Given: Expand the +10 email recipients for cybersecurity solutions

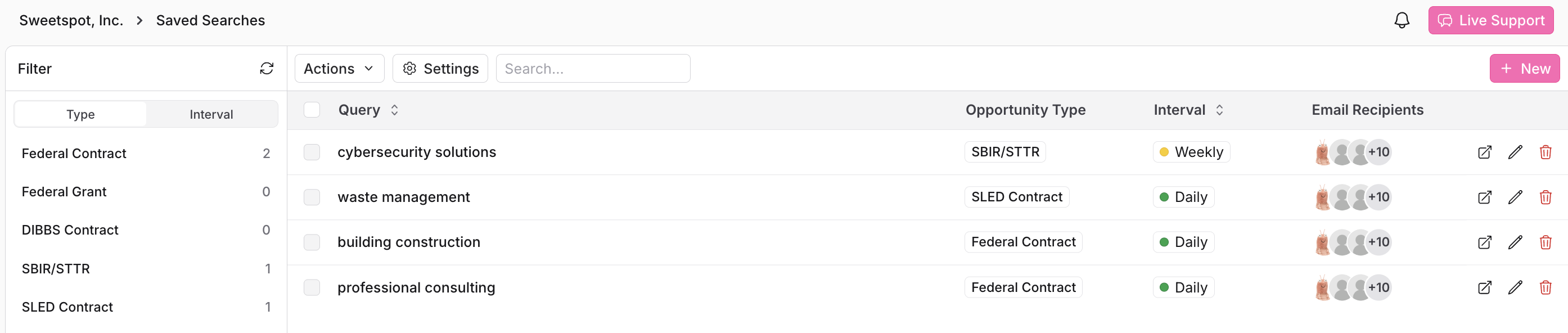Looking at the screenshot, I should (x=1378, y=152).
